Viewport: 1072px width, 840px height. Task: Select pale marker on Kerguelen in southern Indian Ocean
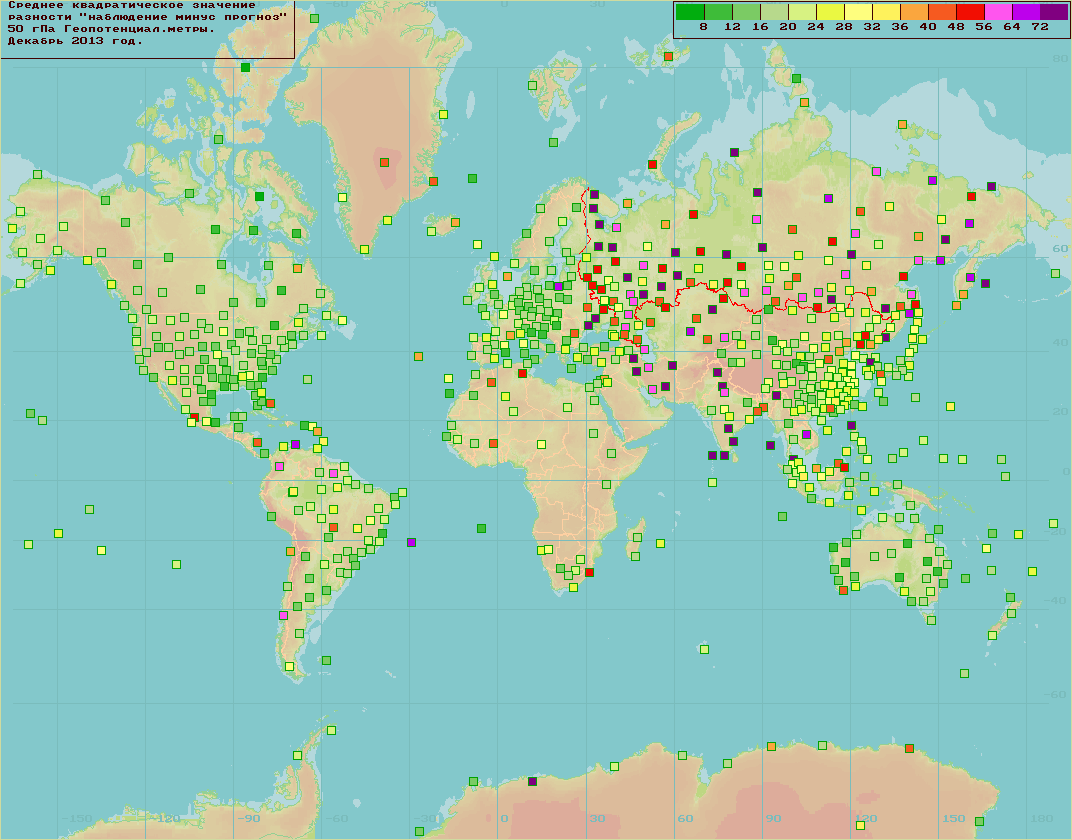704,649
